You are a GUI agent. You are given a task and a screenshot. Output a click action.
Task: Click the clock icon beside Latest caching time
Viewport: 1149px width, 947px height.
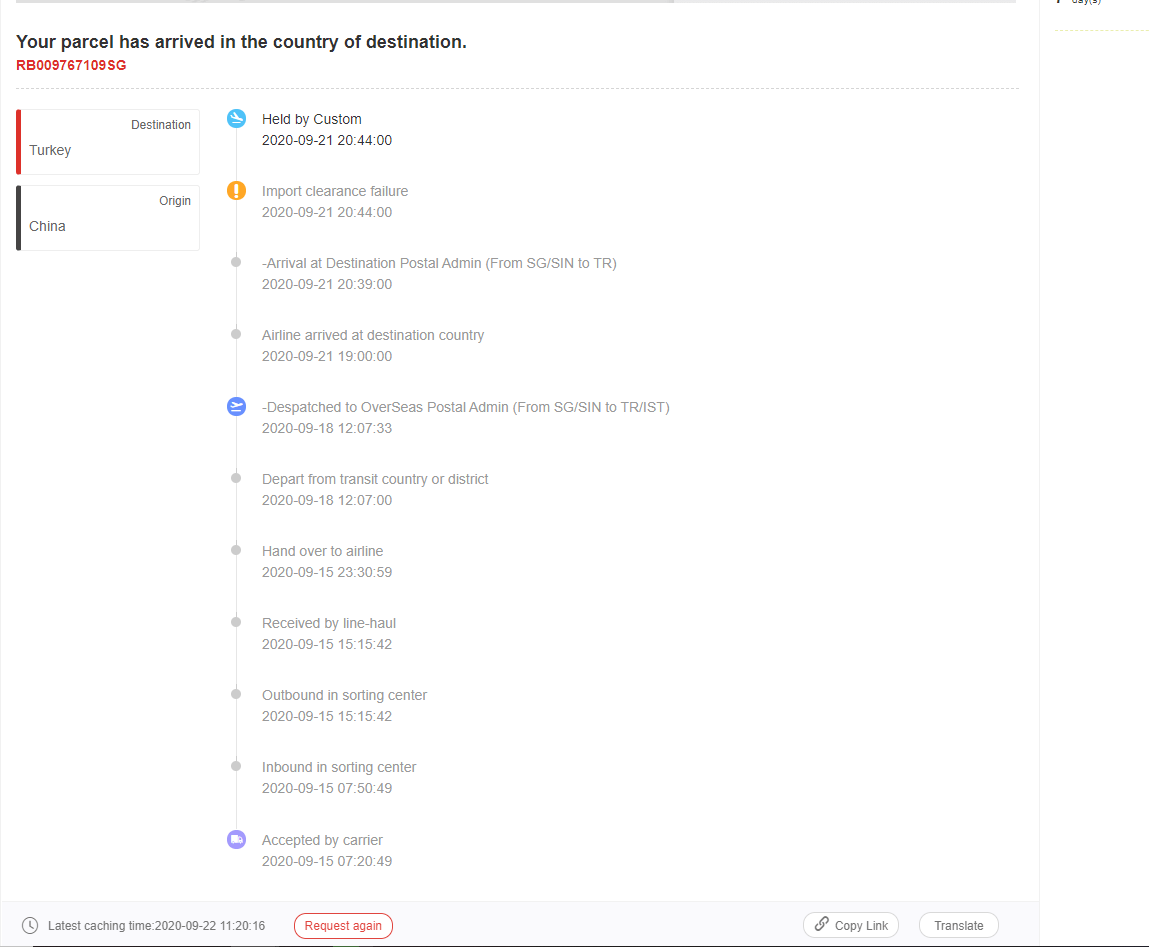point(30,926)
